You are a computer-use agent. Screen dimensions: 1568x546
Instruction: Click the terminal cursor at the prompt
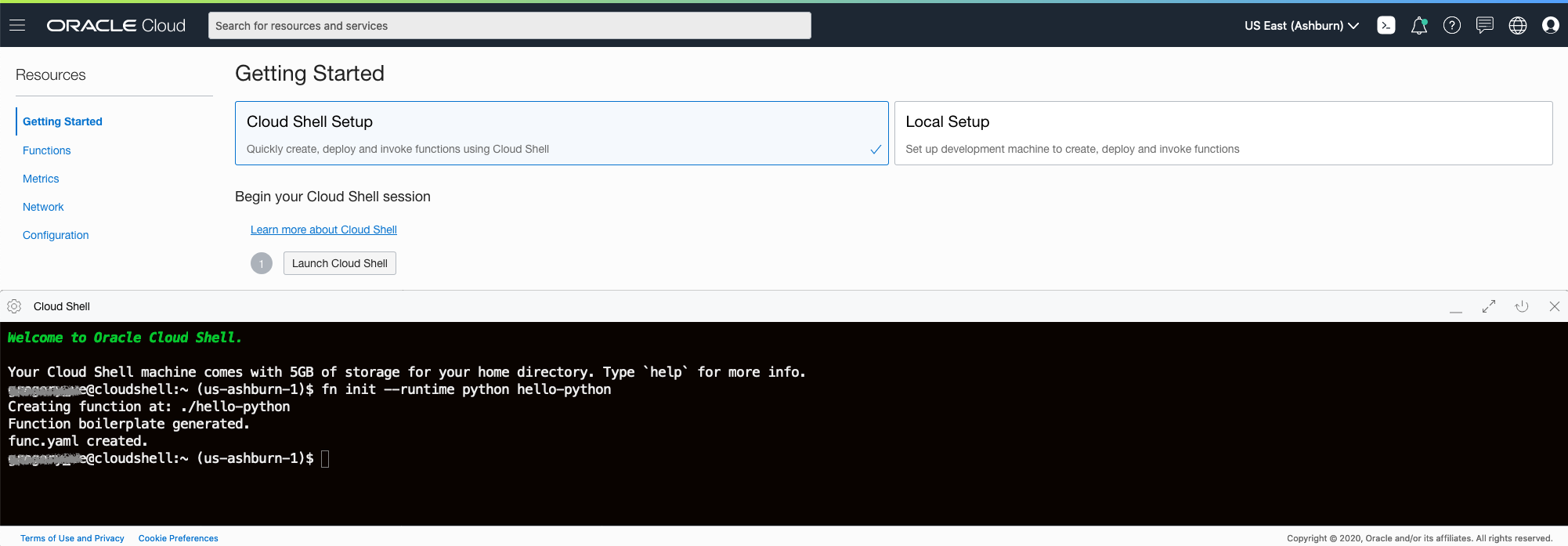325,459
